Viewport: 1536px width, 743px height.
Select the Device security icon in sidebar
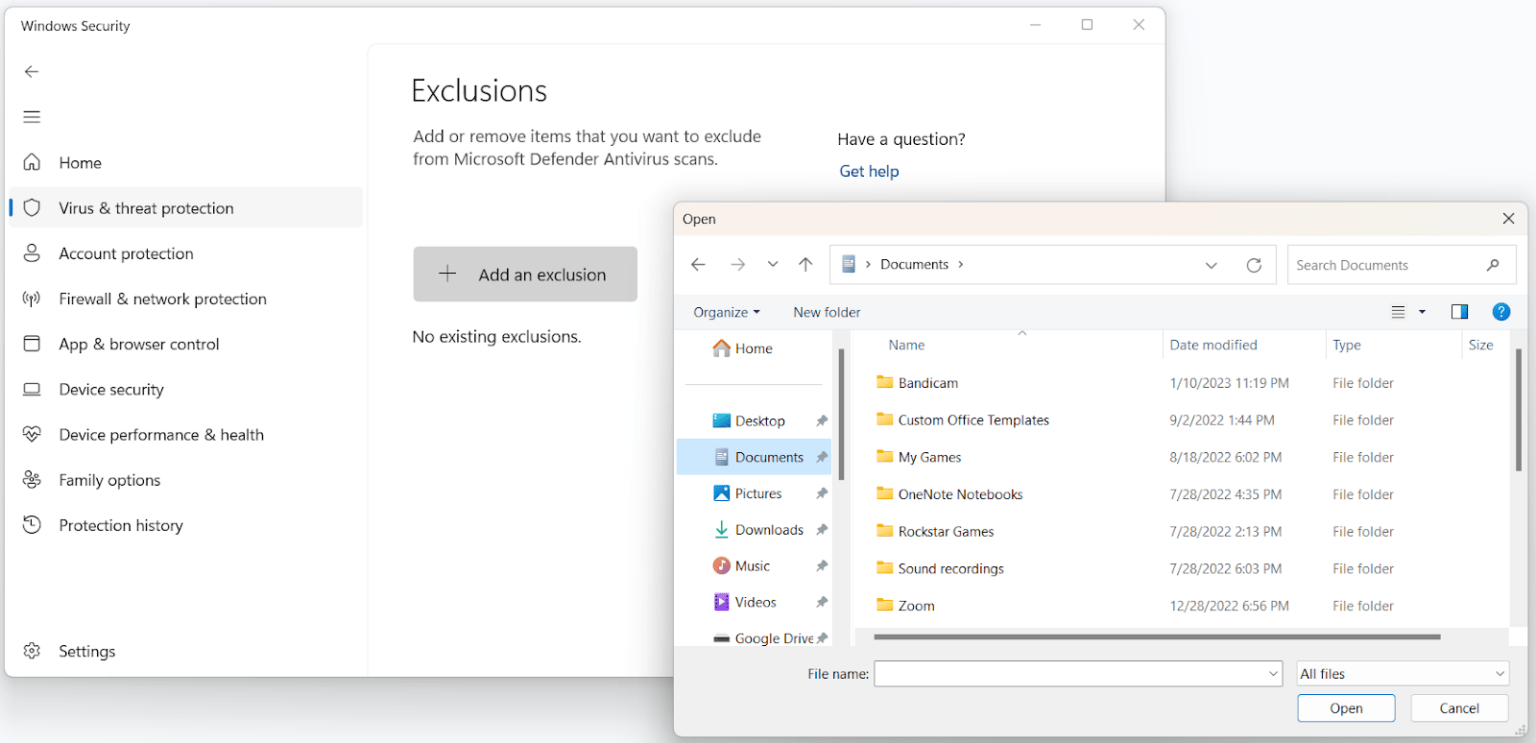[33, 389]
